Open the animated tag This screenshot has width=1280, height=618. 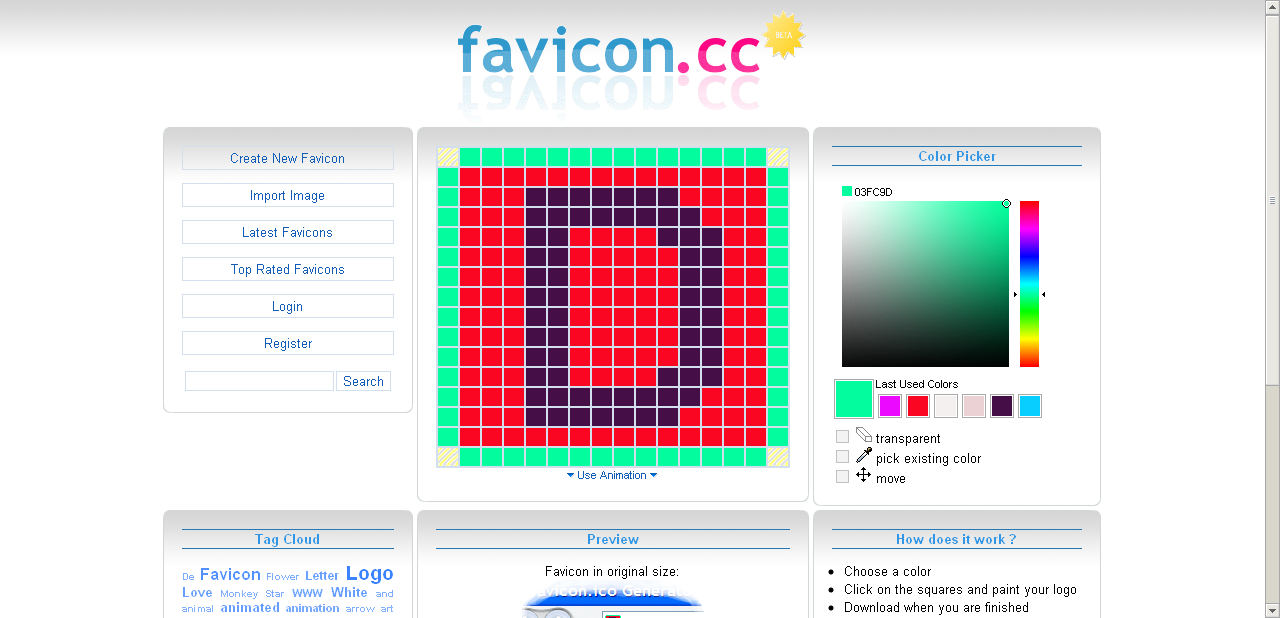click(x=250, y=607)
